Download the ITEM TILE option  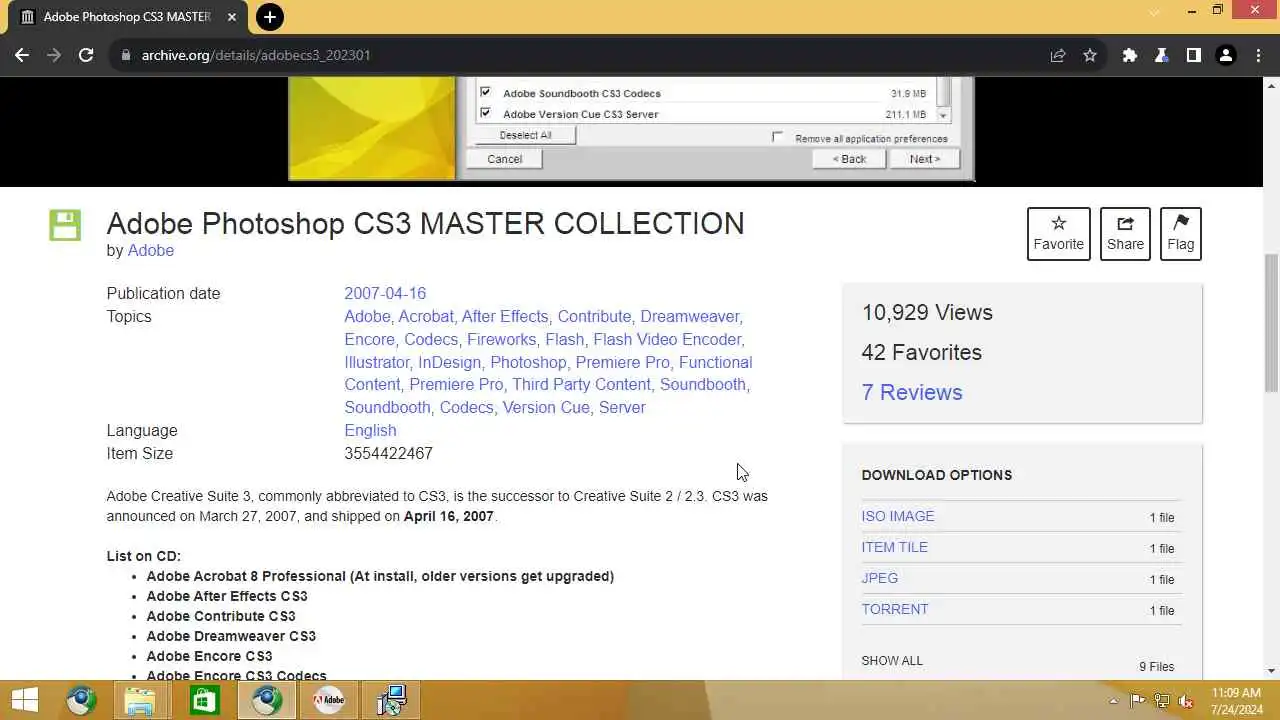[894, 547]
